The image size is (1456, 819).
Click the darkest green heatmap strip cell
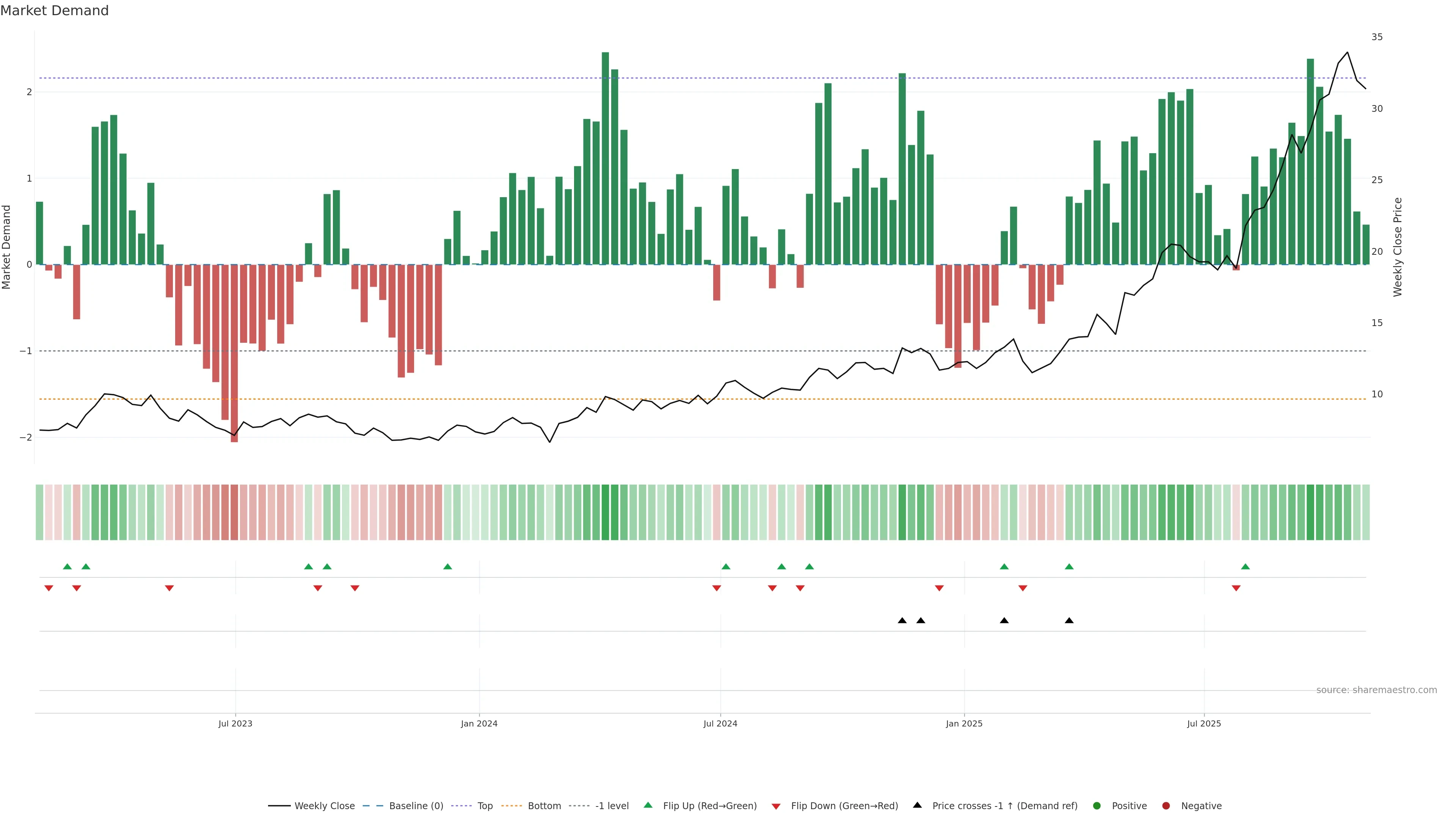point(606,512)
